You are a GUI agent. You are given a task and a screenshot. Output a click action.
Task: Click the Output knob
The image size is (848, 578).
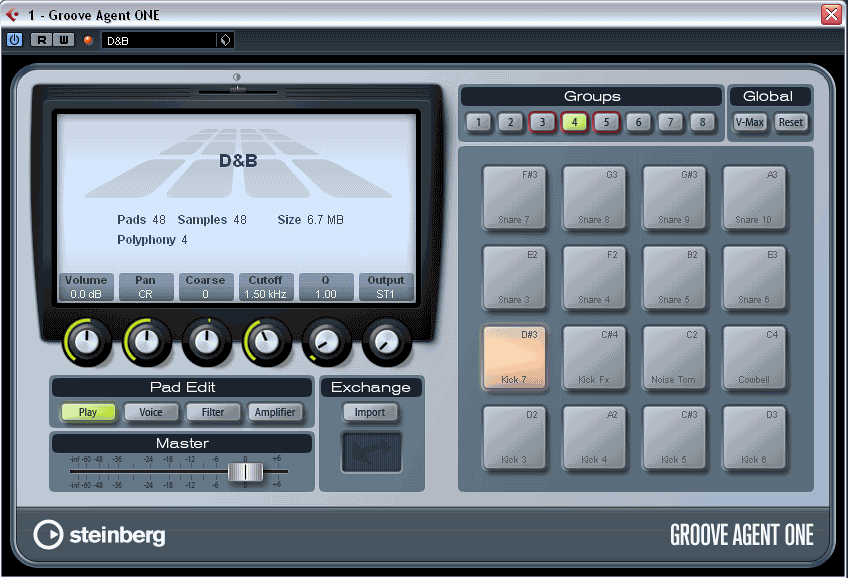coord(387,342)
